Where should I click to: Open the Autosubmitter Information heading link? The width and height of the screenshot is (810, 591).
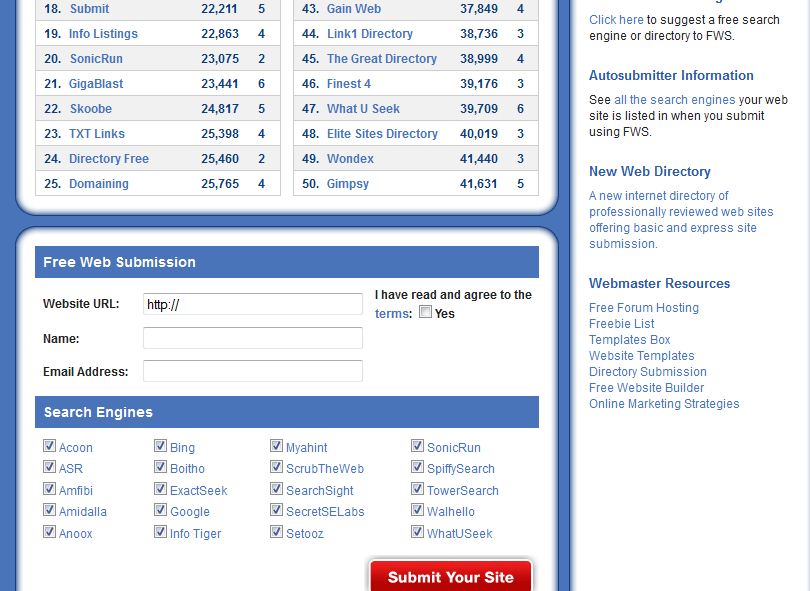pyautogui.click(x=671, y=75)
